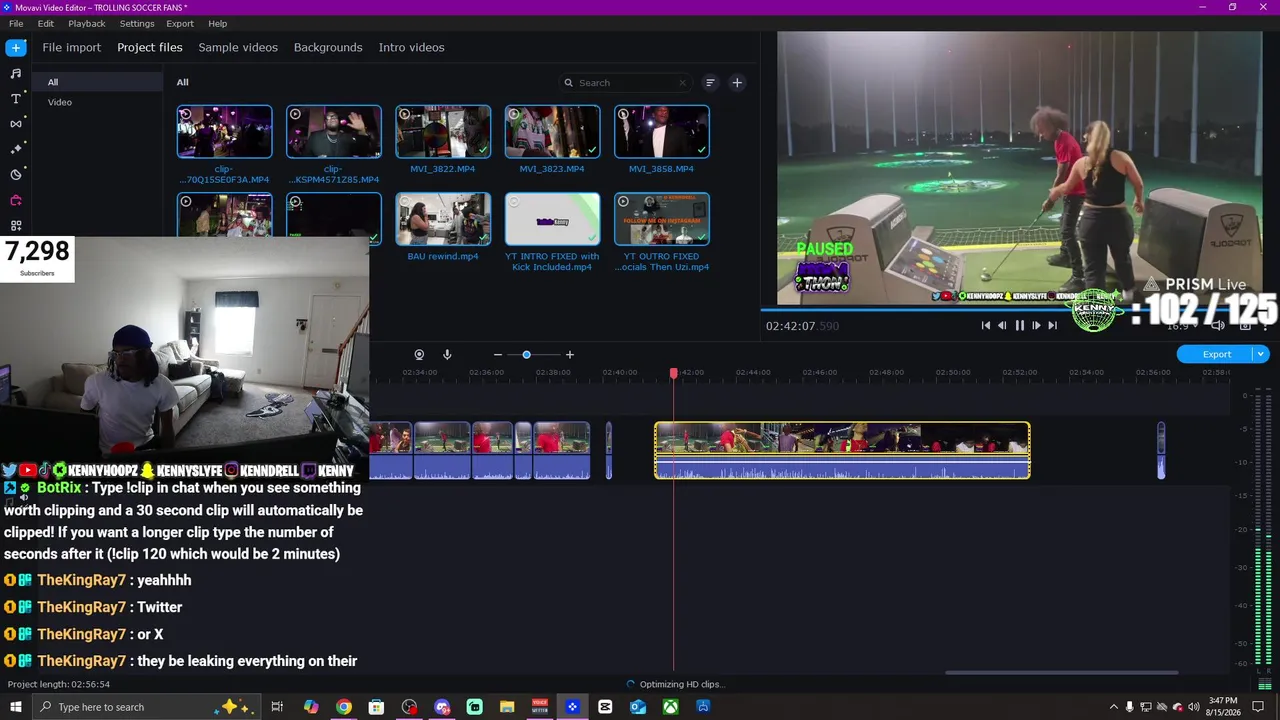Open the Help menu
Screen dimensions: 1280x720
point(218,23)
